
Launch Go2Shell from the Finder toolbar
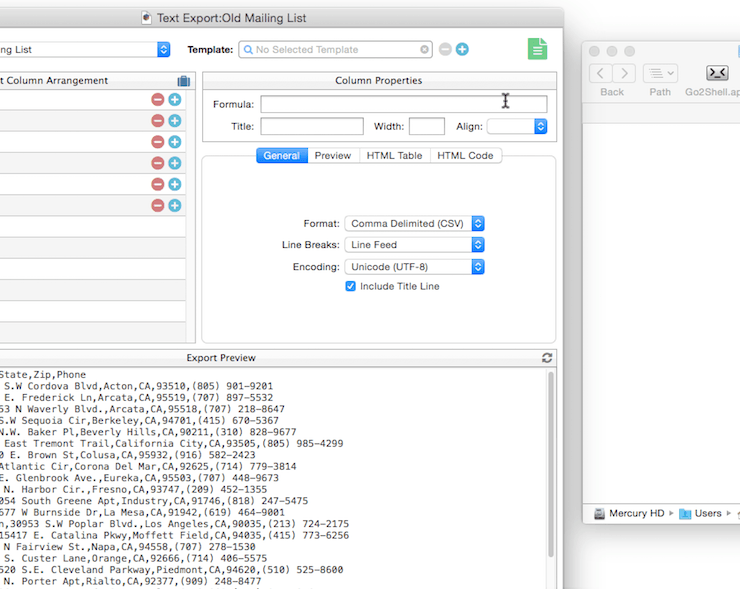[717, 73]
